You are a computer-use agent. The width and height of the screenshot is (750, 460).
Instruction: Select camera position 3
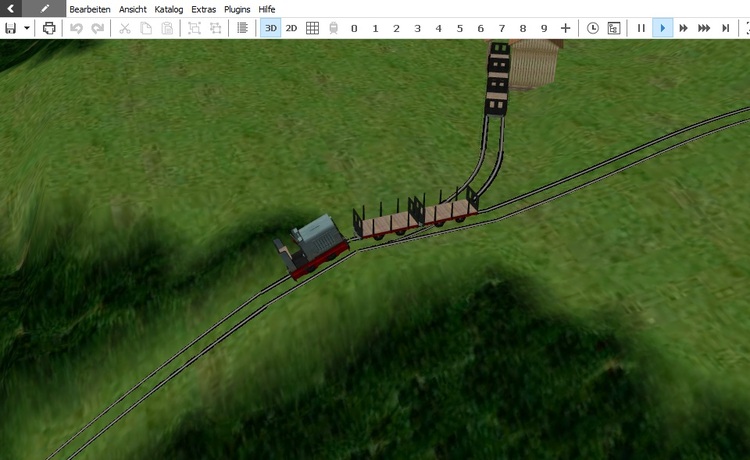pyautogui.click(x=418, y=29)
